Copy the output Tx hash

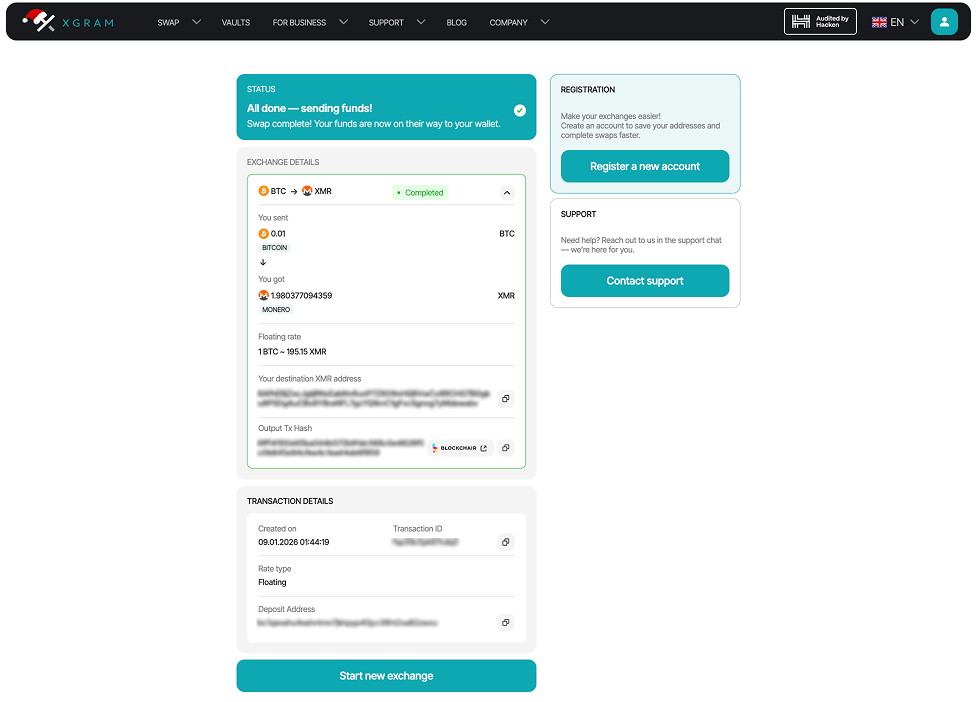pos(506,448)
